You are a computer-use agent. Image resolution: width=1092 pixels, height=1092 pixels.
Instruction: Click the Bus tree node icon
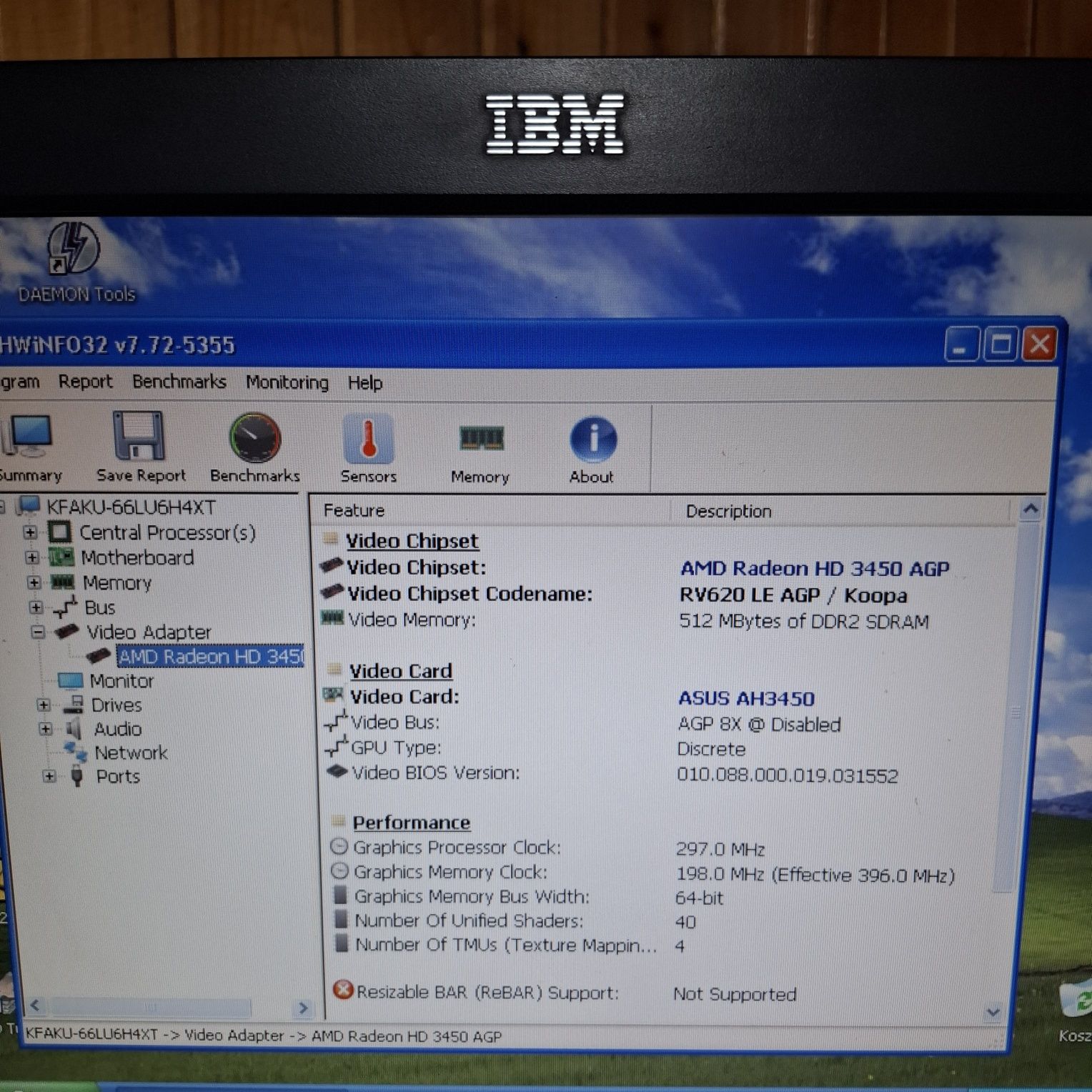pyautogui.click(x=64, y=607)
